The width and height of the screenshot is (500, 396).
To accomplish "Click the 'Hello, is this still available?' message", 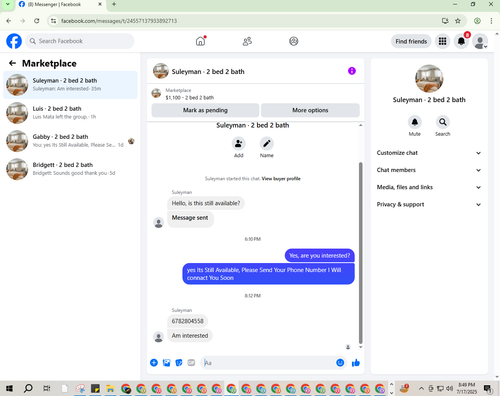I will (206, 203).
